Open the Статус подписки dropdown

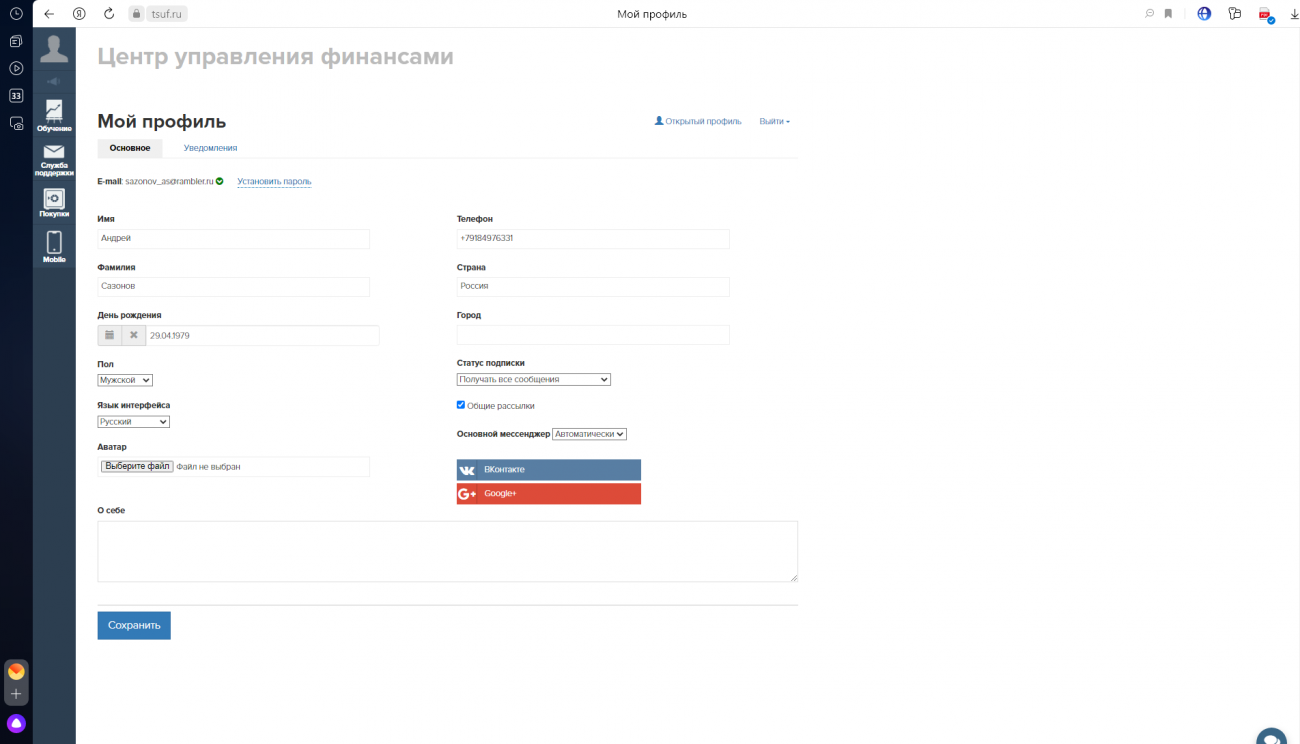(x=533, y=380)
